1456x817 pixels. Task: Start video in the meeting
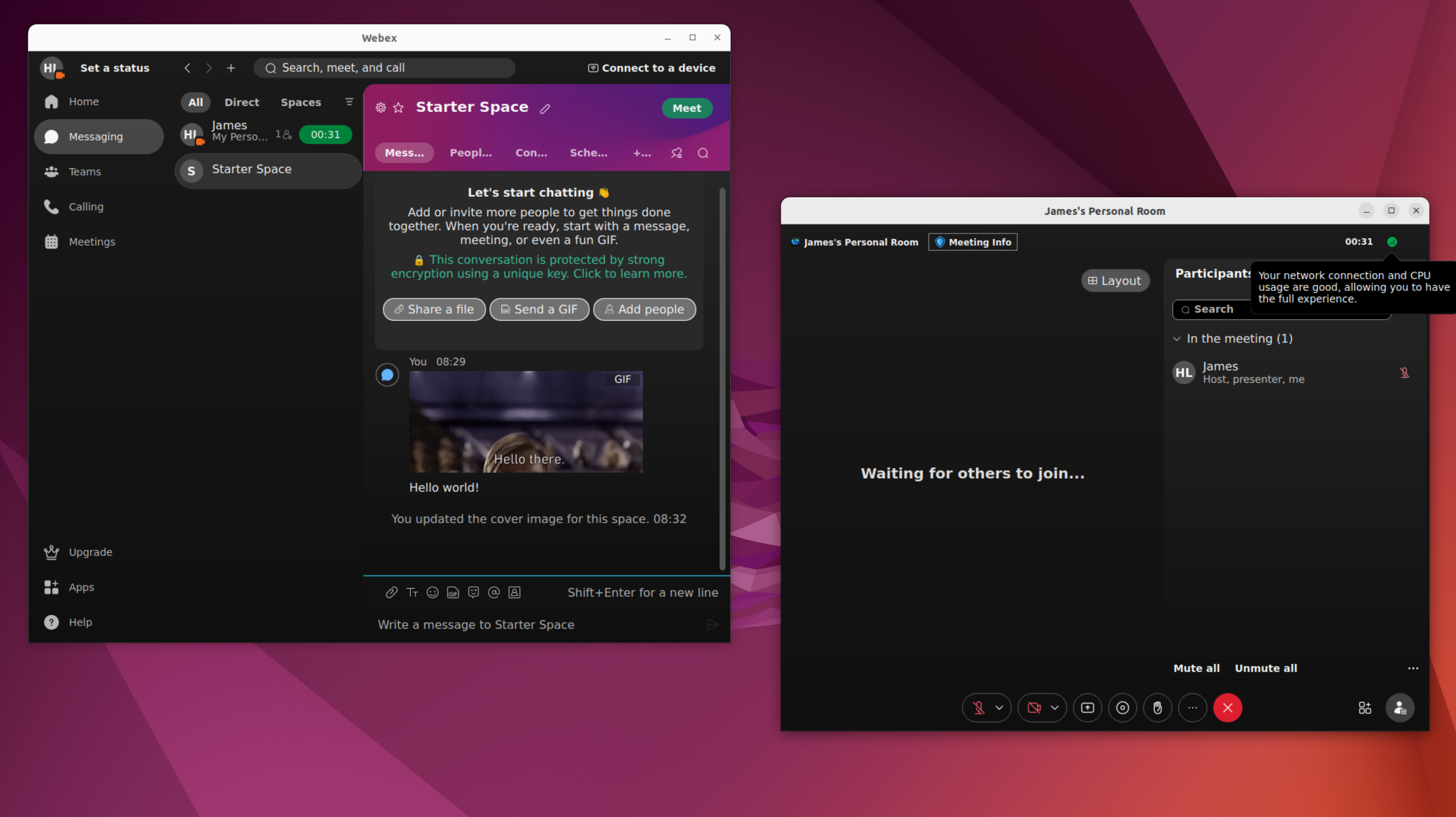1034,708
